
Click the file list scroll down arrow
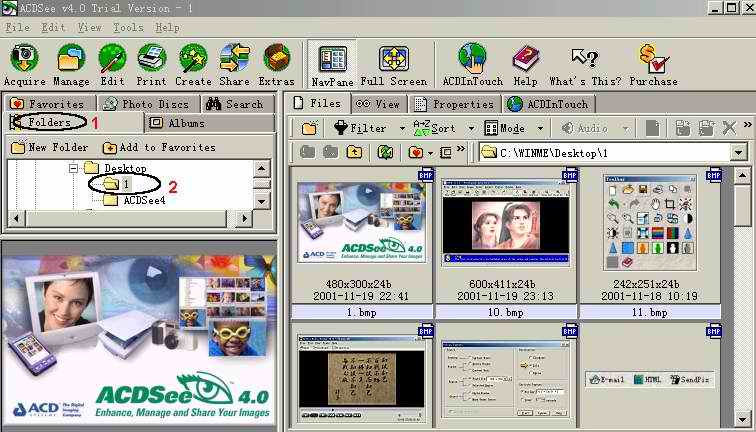[743, 419]
